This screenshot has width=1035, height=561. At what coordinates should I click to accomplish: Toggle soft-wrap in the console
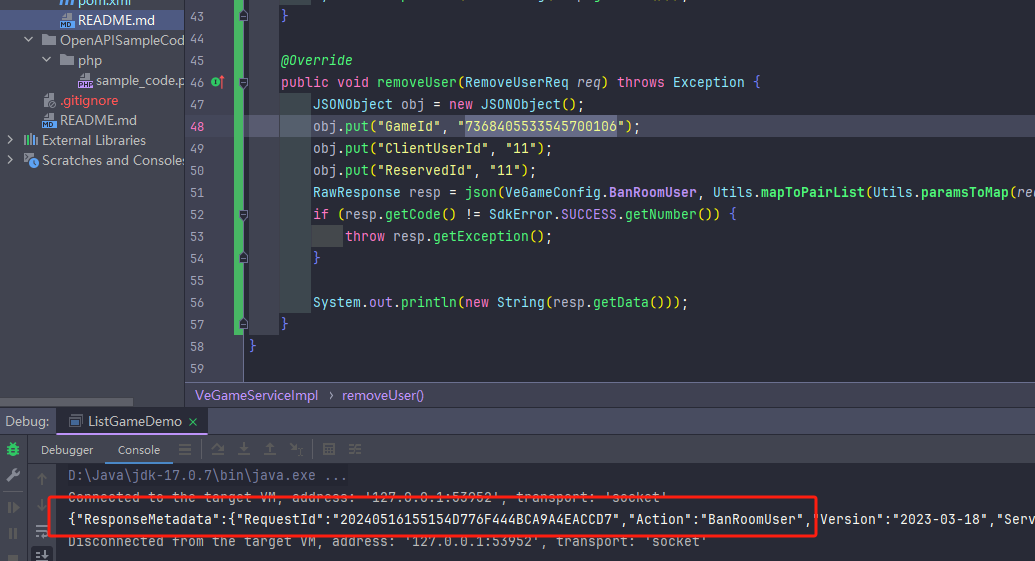(x=42, y=531)
